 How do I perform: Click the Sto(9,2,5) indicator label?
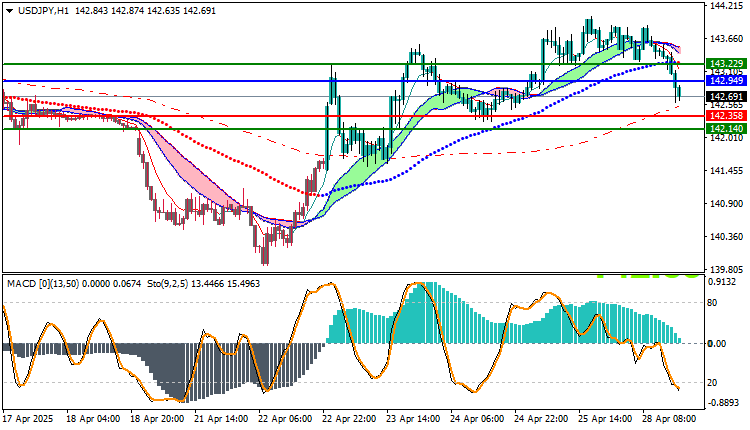(167, 284)
